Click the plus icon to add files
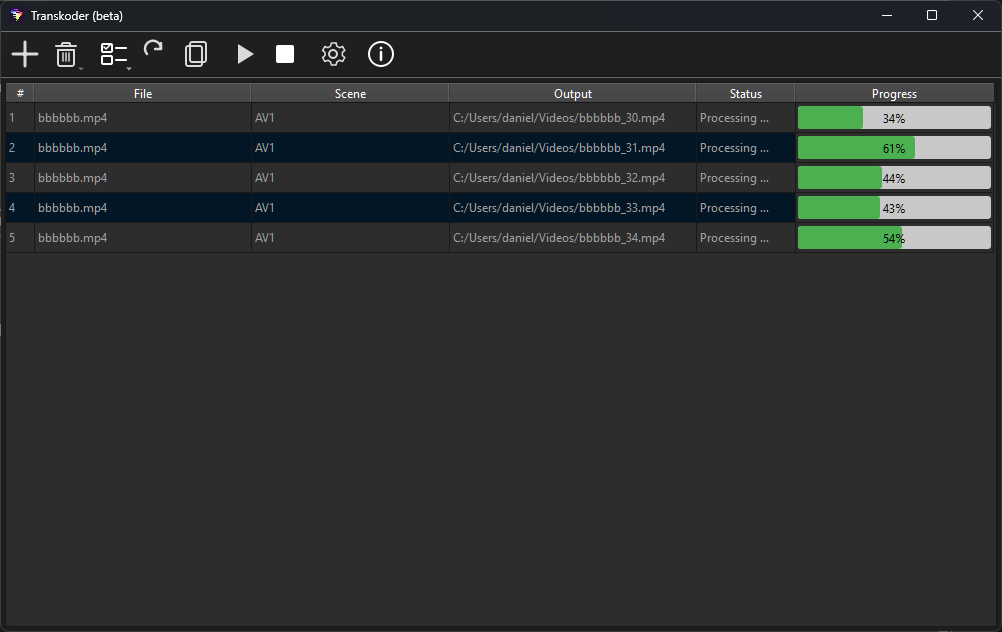This screenshot has height=632, width=1002. pos(25,54)
